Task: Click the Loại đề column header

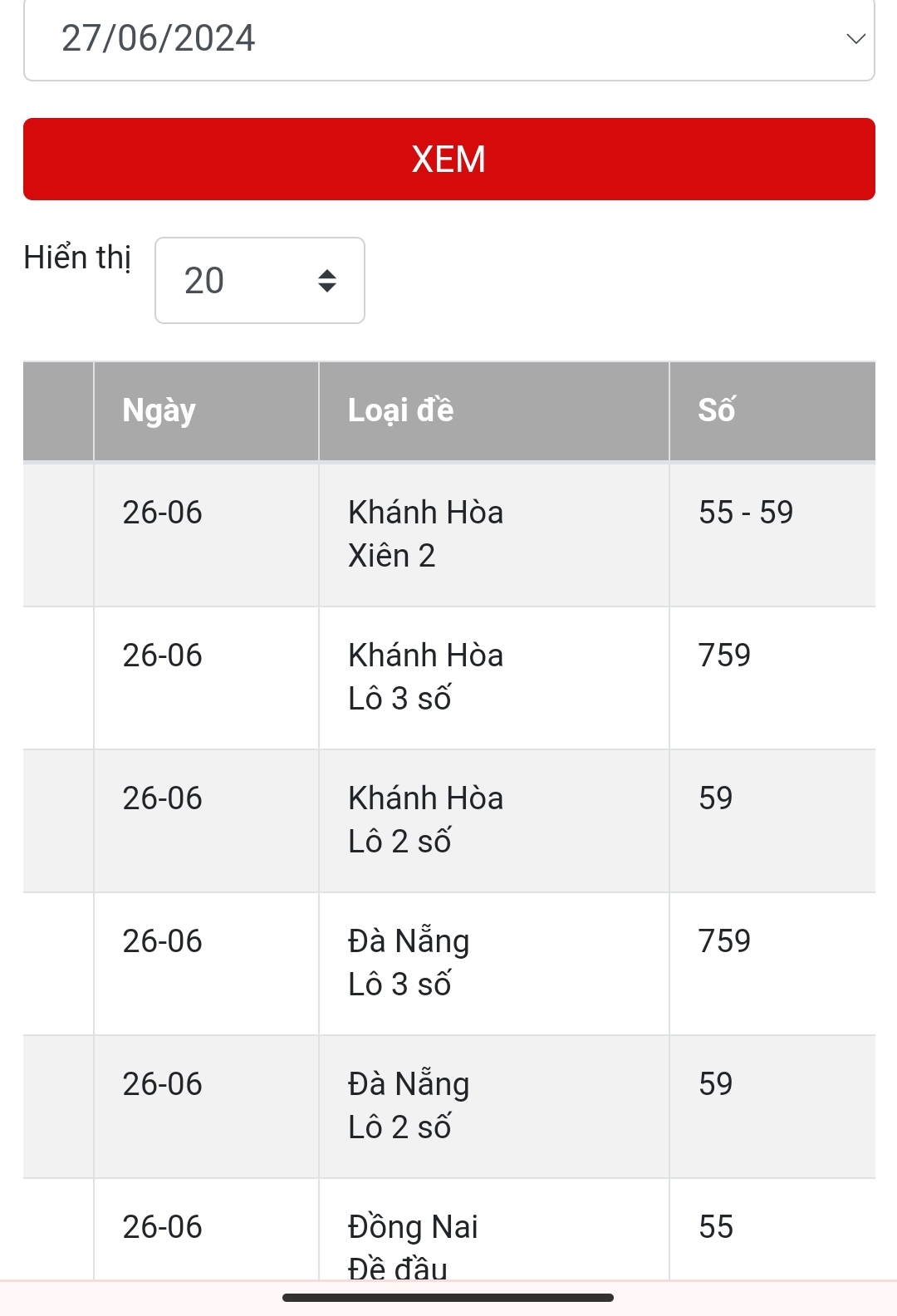Action: [x=401, y=410]
